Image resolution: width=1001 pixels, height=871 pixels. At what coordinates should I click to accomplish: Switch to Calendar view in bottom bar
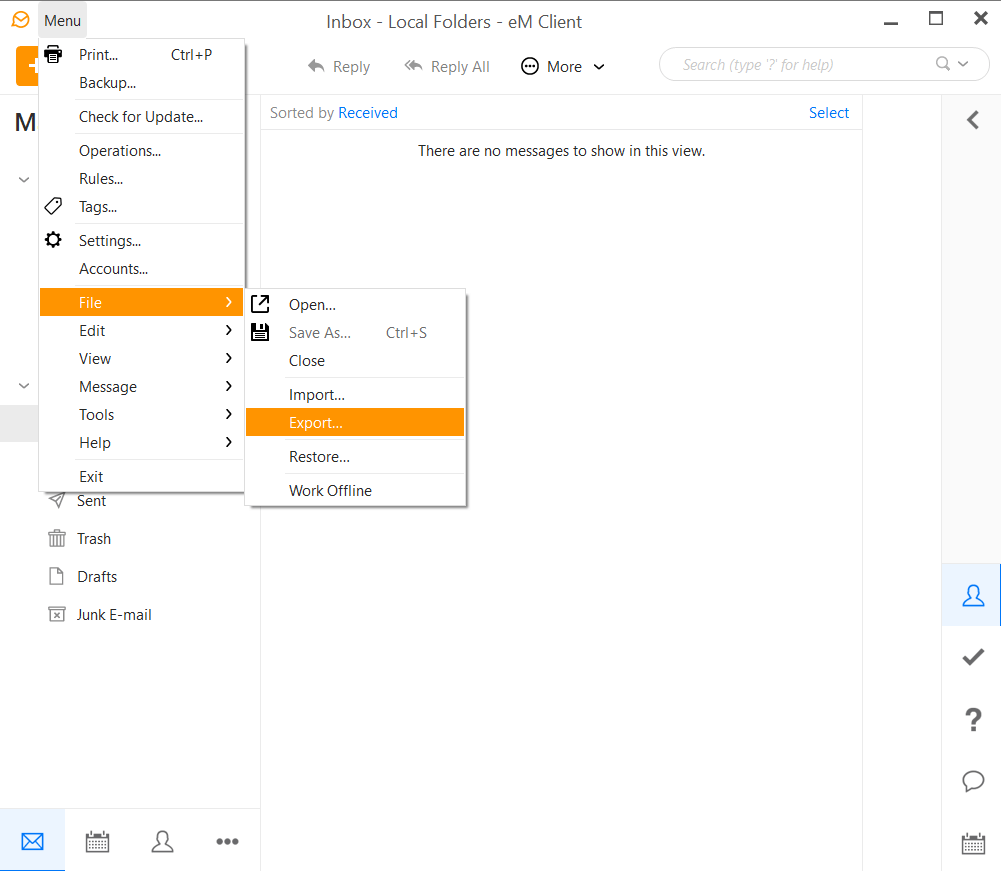(98, 841)
